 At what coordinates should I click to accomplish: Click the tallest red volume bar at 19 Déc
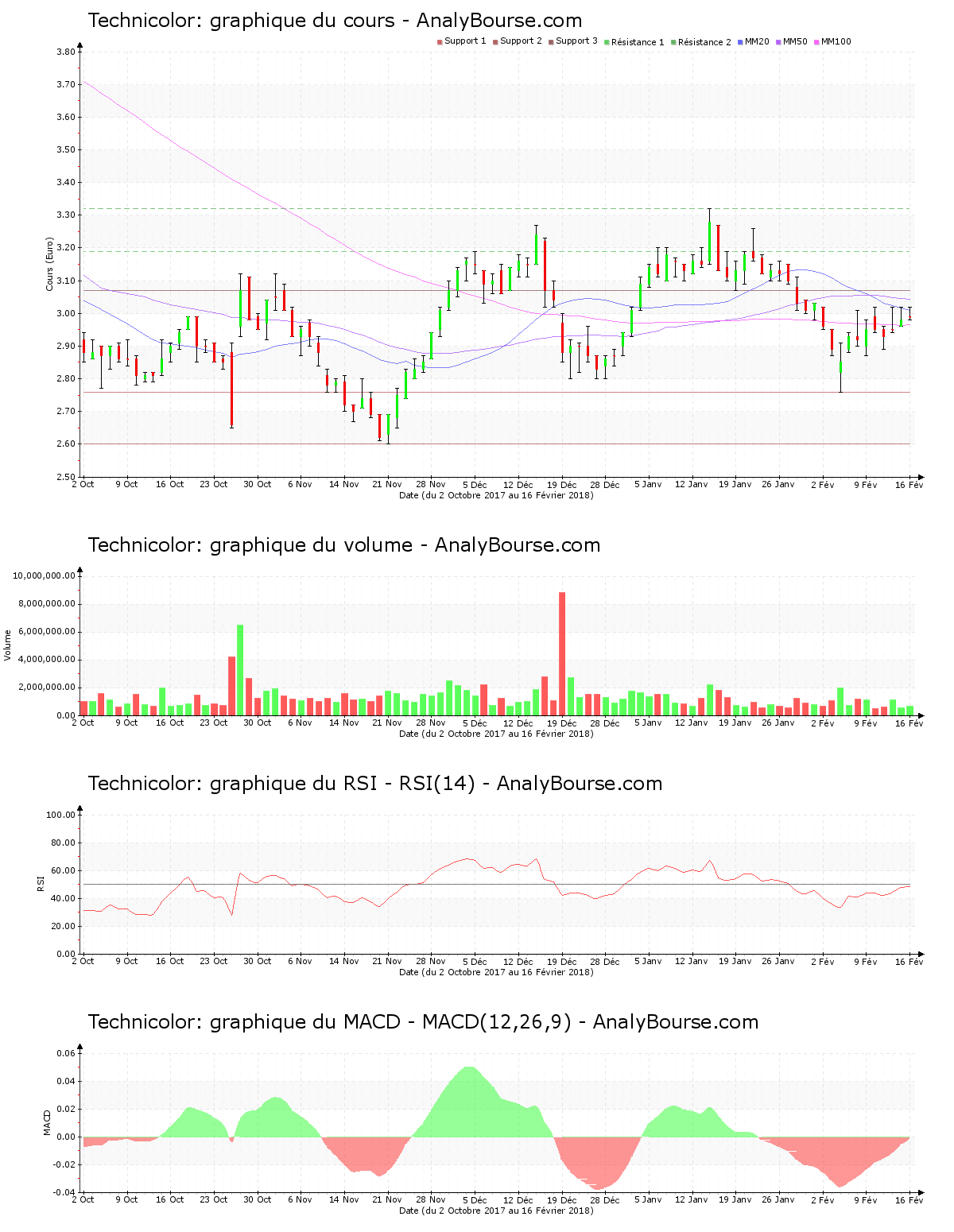pos(562,653)
